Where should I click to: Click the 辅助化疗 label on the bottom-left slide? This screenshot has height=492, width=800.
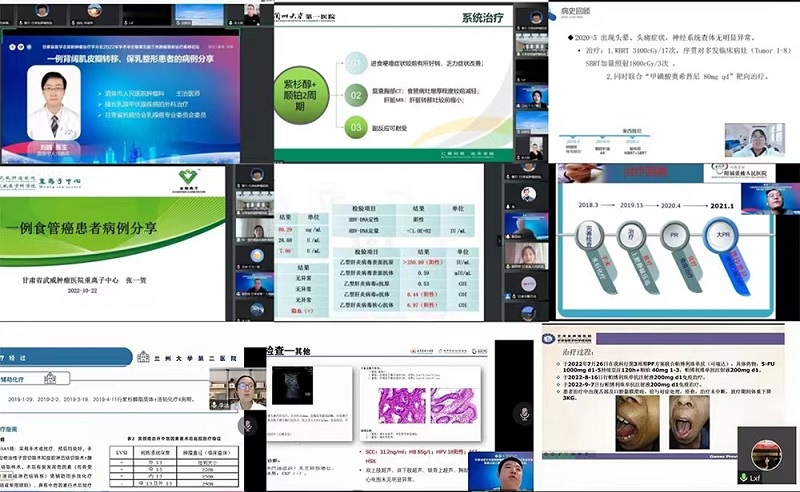point(12,379)
